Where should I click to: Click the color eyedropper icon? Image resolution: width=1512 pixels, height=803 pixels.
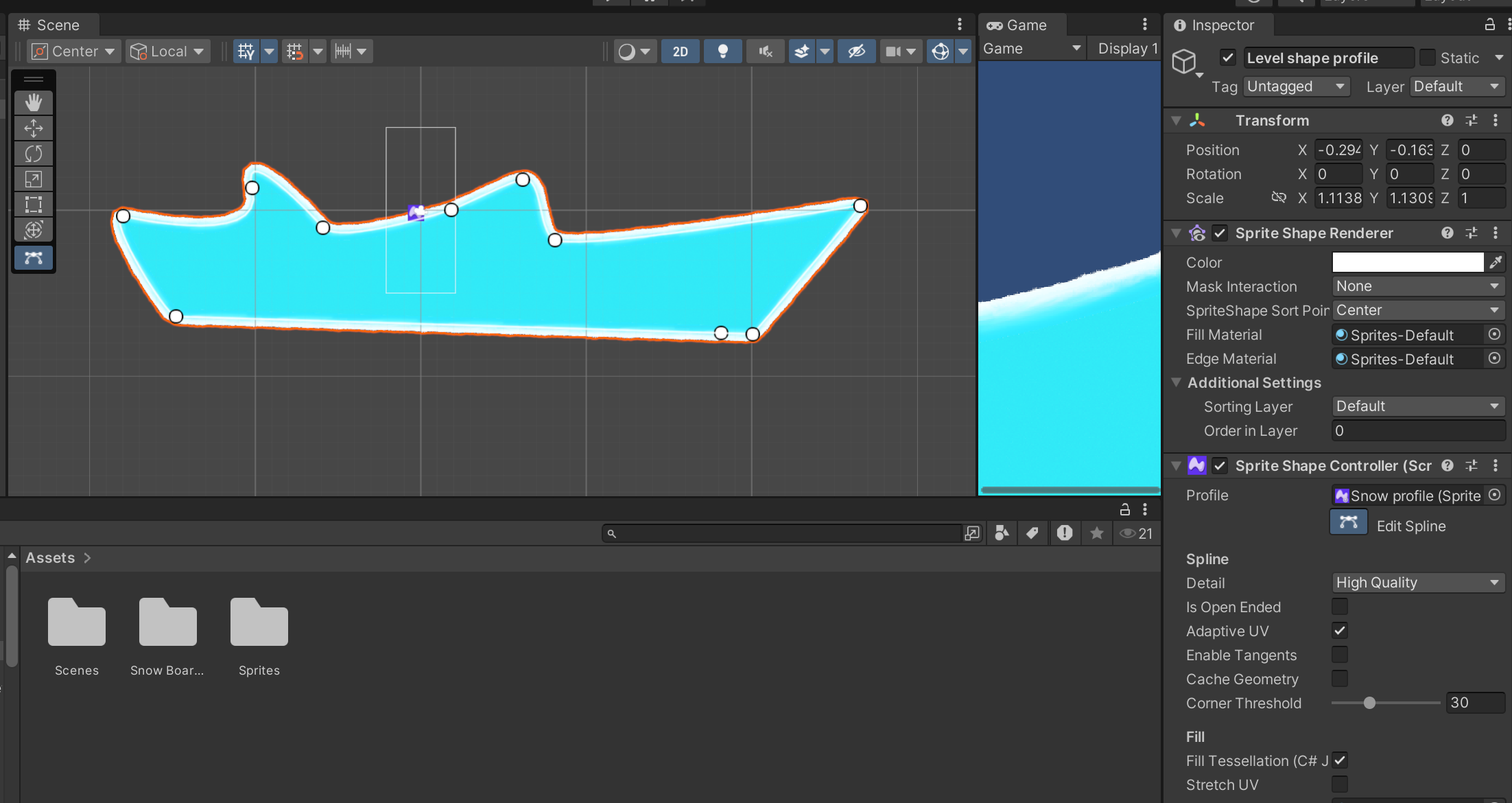pyautogui.click(x=1496, y=262)
